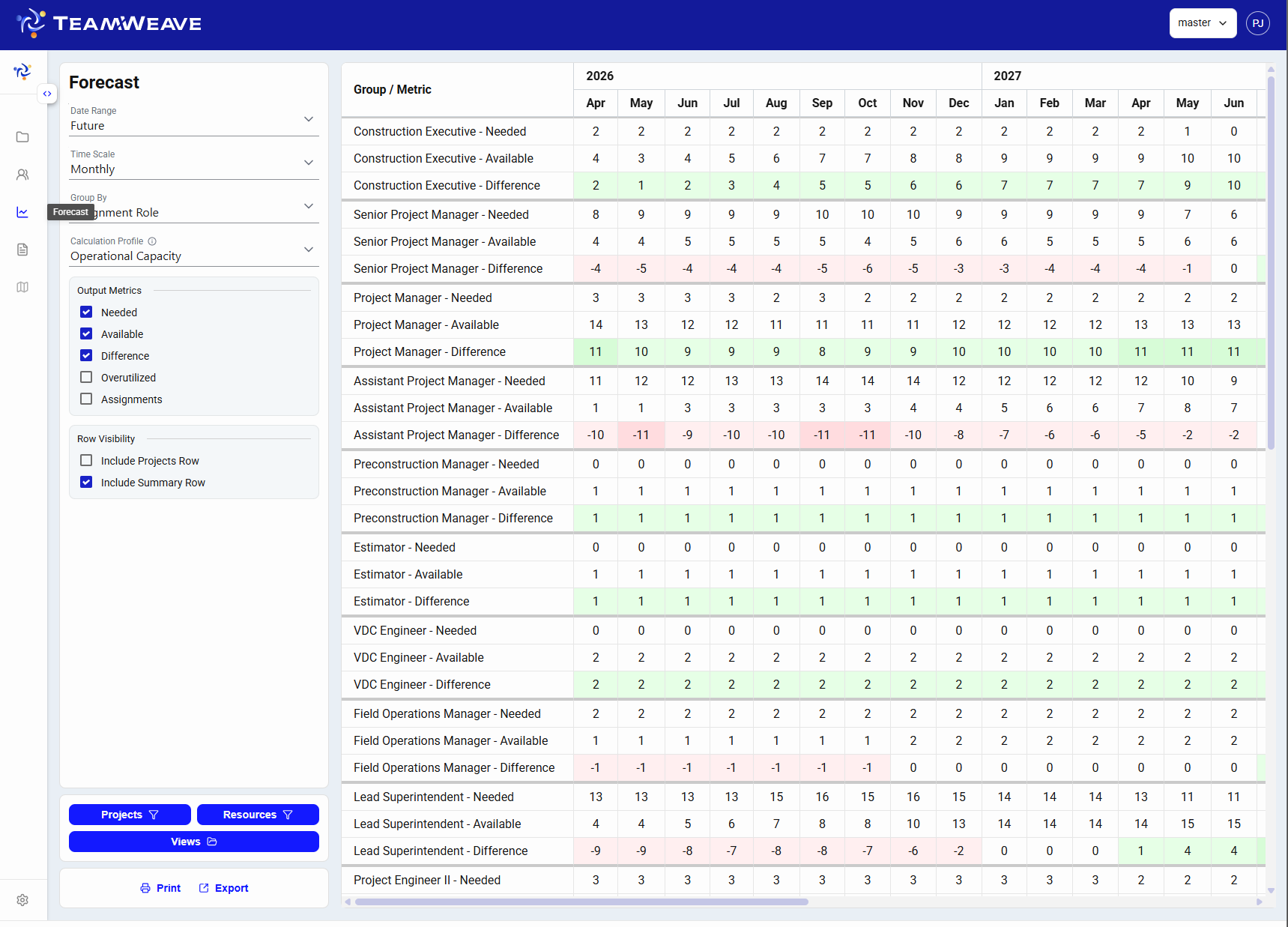Open the PJ user avatar menu
The width and height of the screenshot is (1288, 927).
click(x=1258, y=23)
